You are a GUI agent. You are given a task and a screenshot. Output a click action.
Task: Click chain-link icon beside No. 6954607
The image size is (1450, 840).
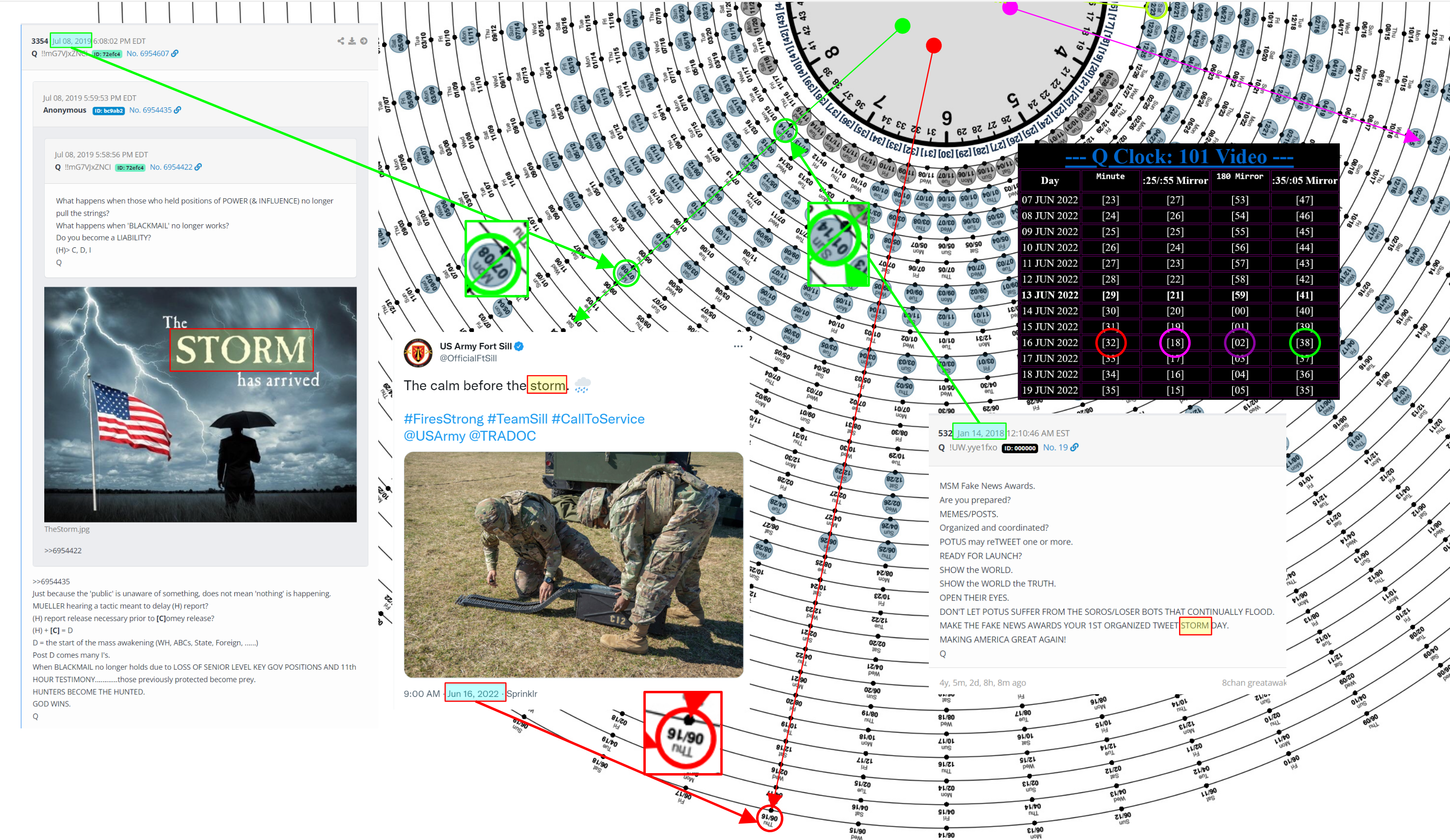coord(175,53)
